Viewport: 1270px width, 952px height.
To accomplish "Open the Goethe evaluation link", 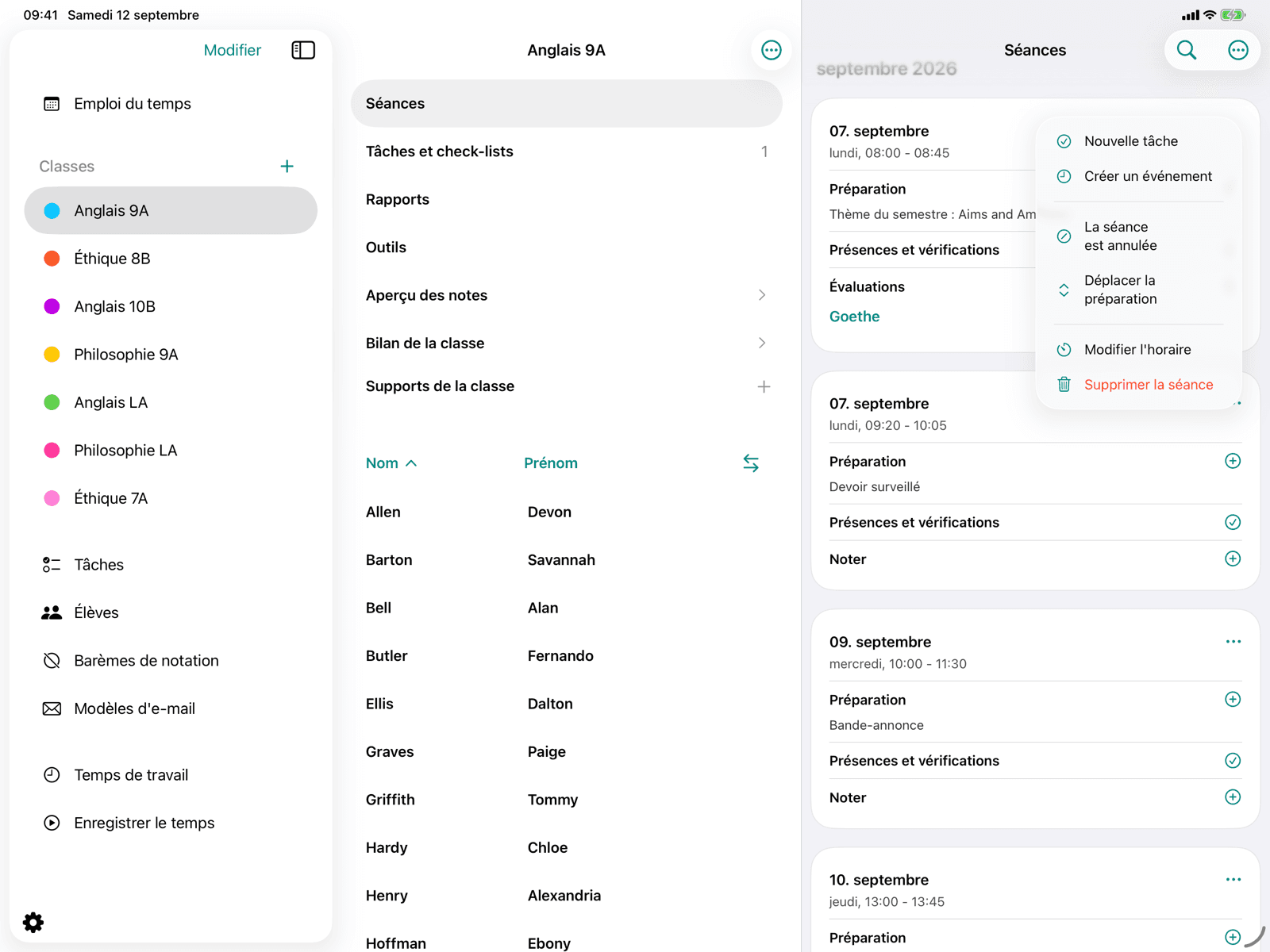I will [854, 317].
